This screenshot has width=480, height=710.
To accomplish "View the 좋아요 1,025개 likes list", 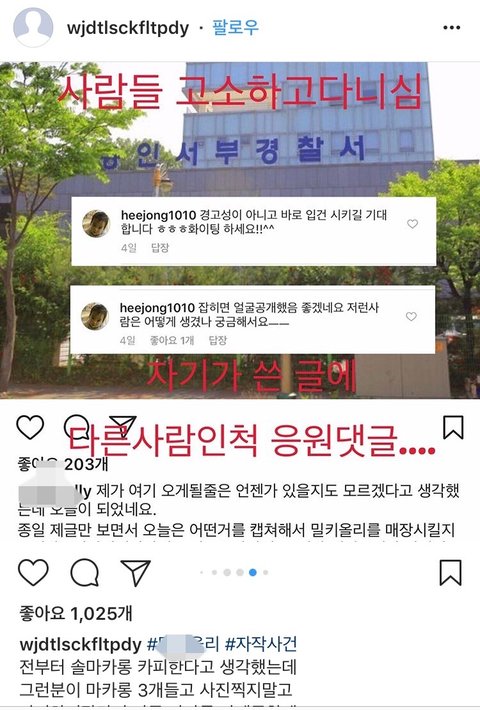I will (76, 614).
